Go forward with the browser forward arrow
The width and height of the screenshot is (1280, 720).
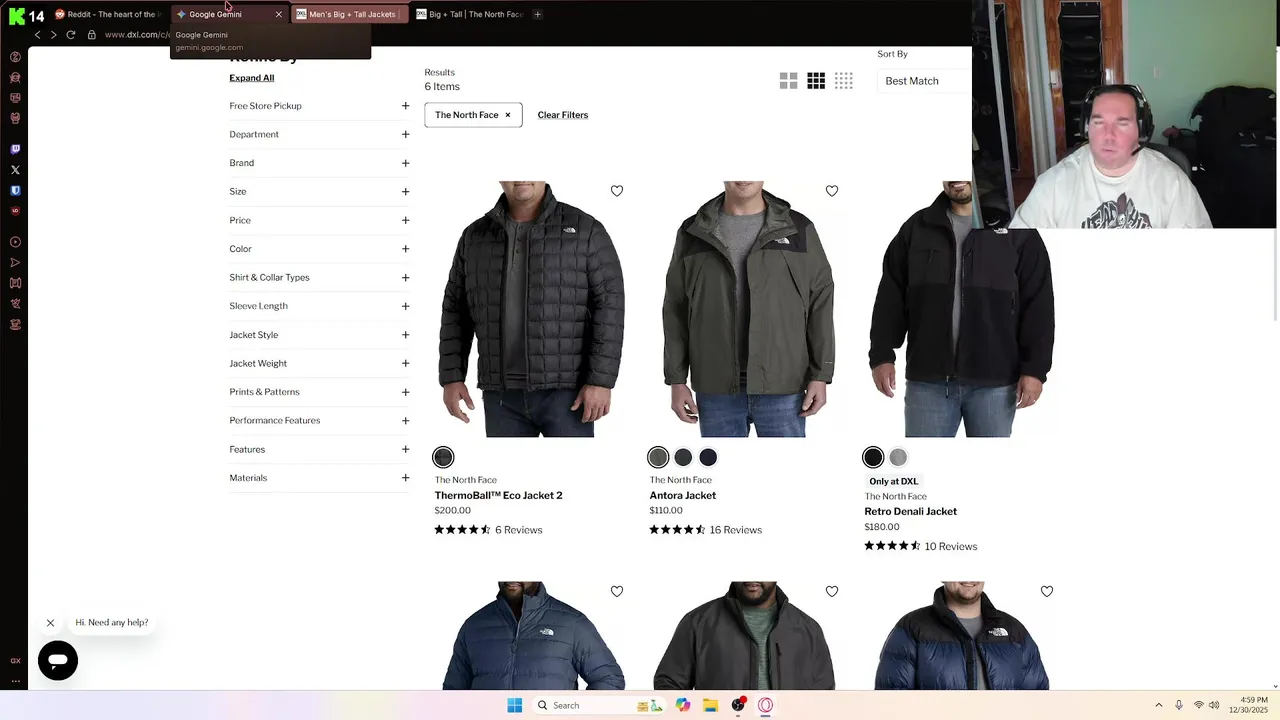coord(54,35)
